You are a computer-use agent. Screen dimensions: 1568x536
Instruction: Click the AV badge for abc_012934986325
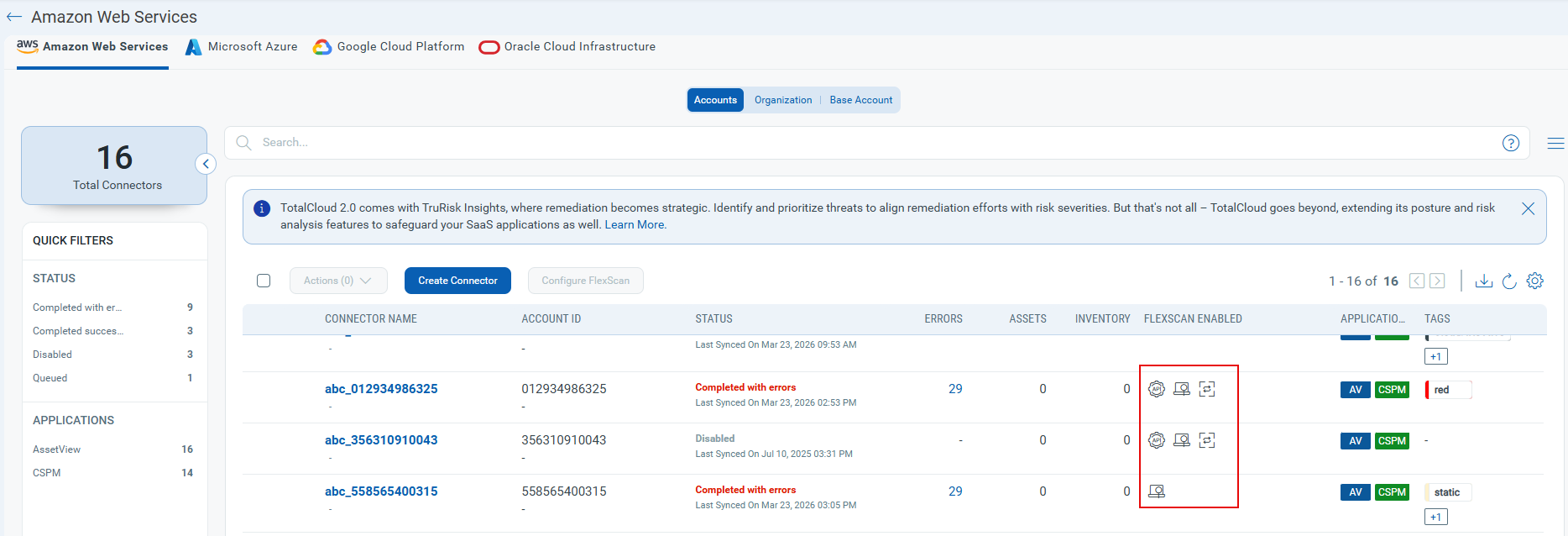1356,390
